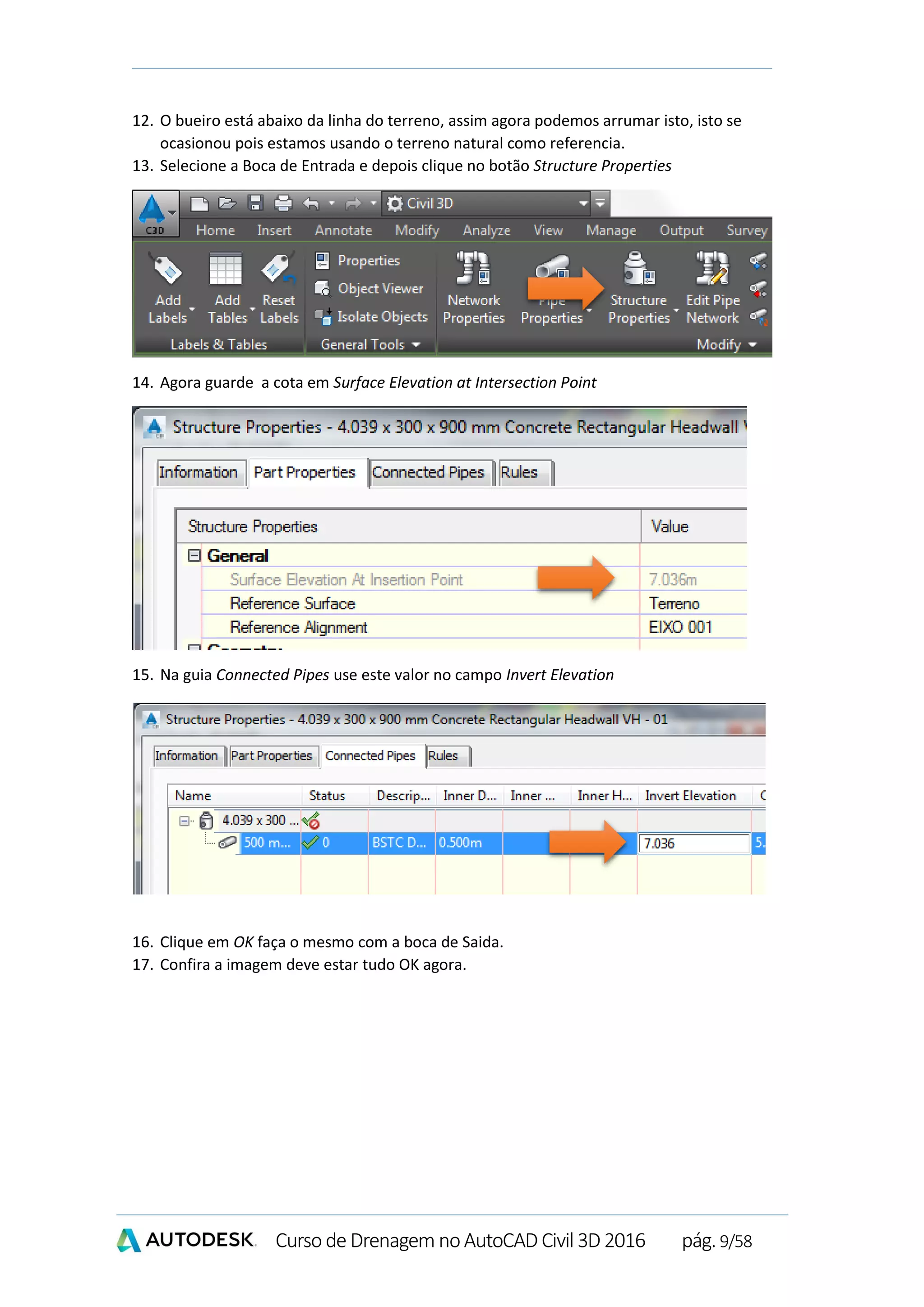Open the Connected Pipes tab in upper dialog

[428, 473]
